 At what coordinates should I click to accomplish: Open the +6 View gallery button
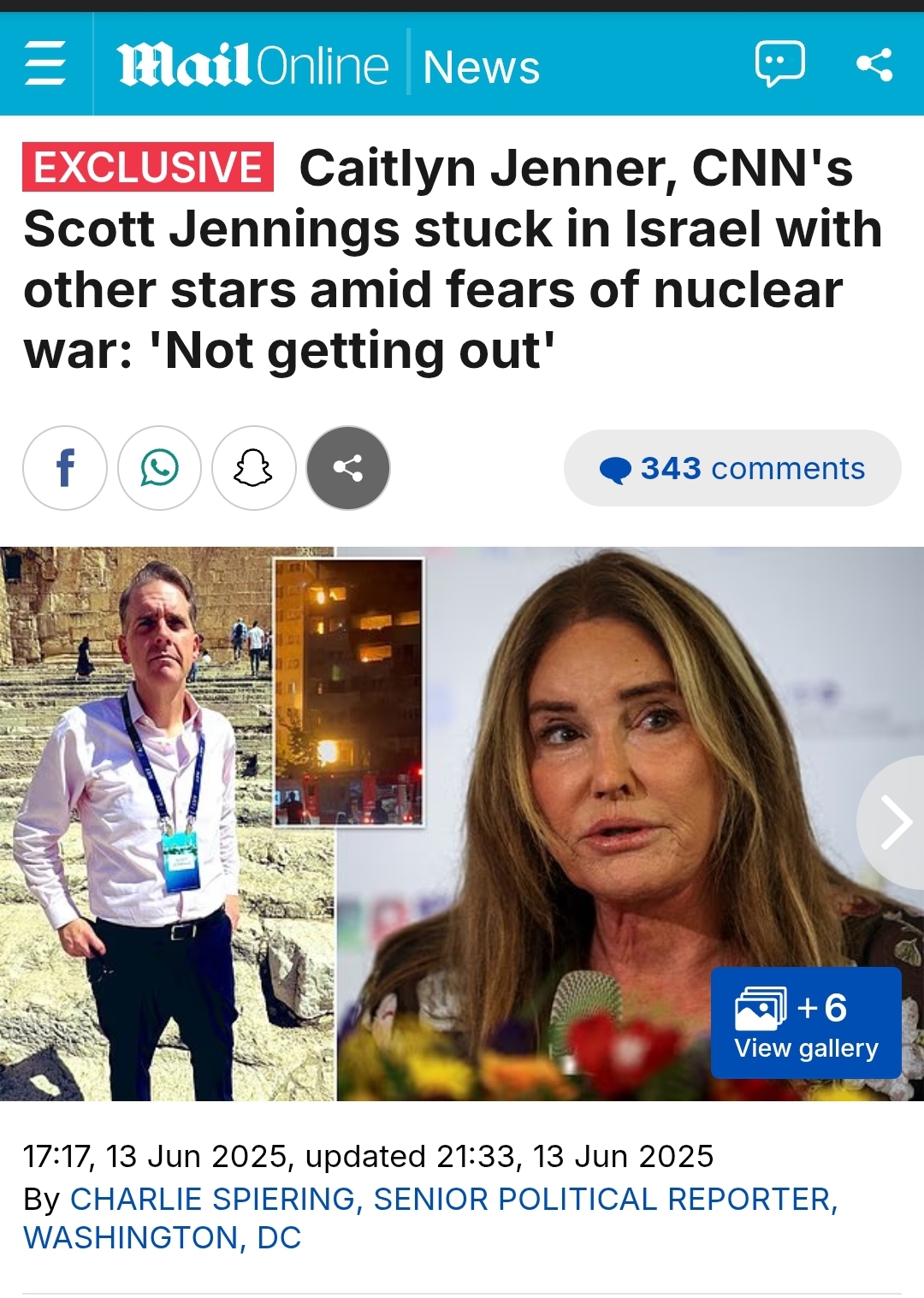(x=806, y=1022)
